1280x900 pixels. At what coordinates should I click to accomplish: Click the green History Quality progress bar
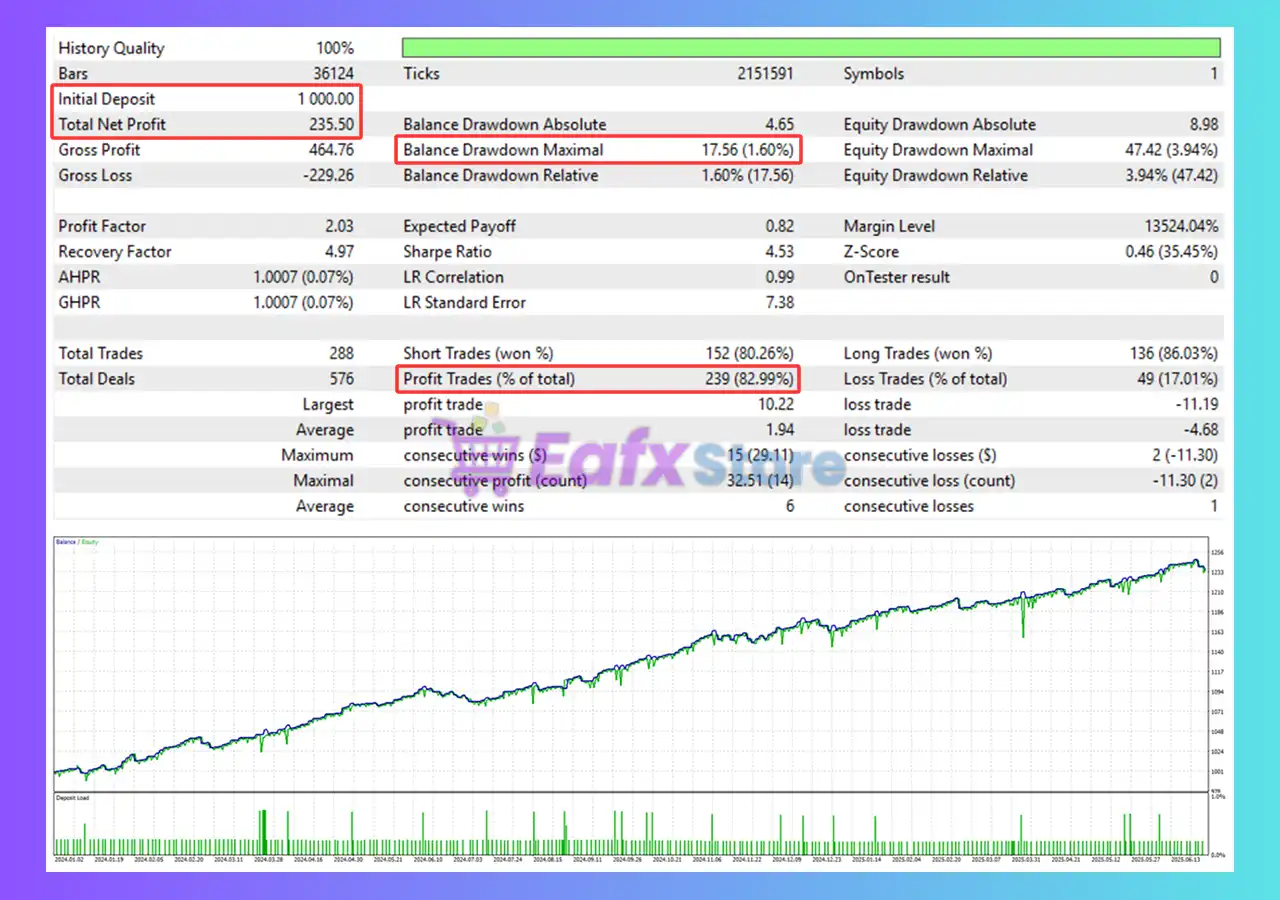[x=810, y=48]
